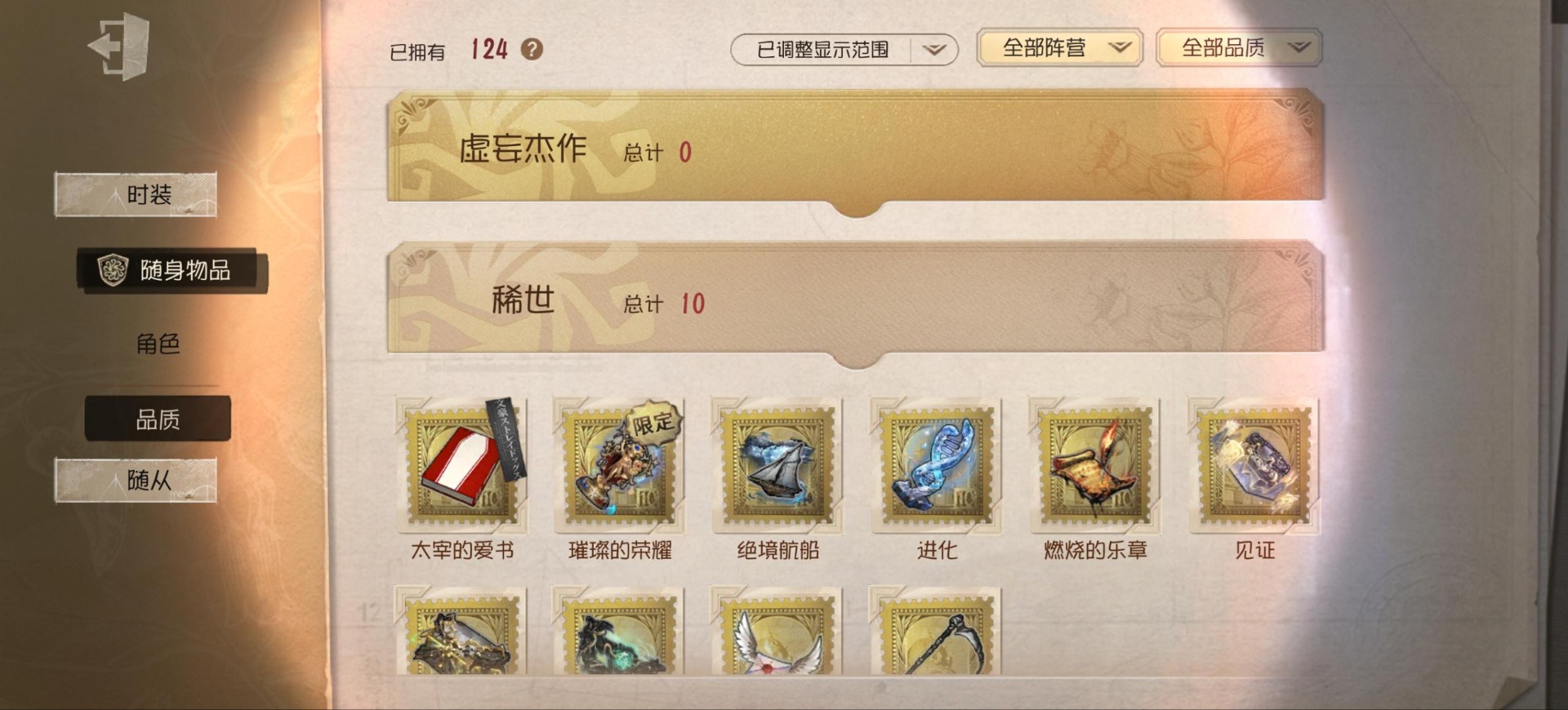Select the 随身物品 tab
The width and height of the screenshot is (1568, 710).
click(172, 270)
